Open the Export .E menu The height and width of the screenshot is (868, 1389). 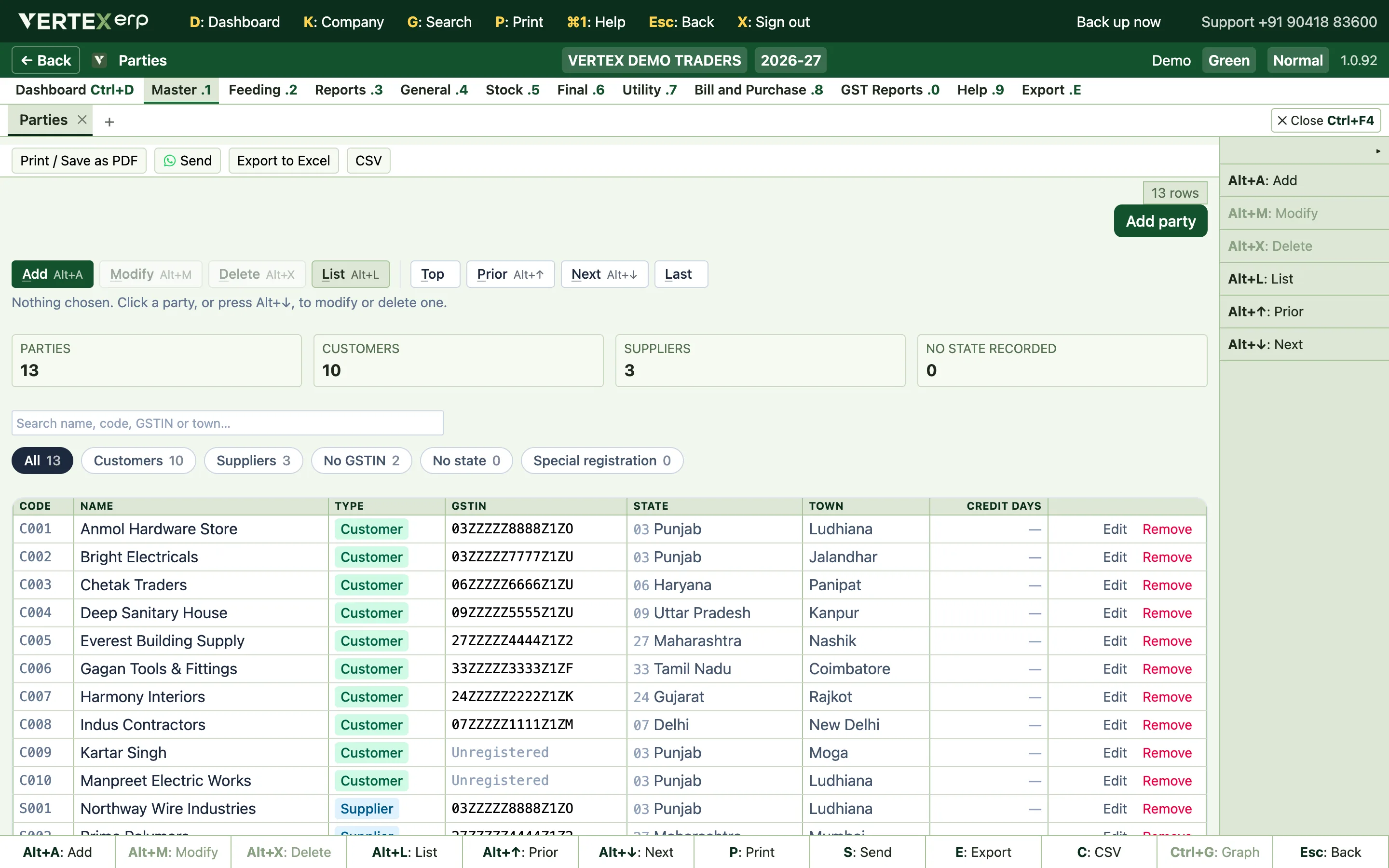point(1051,90)
